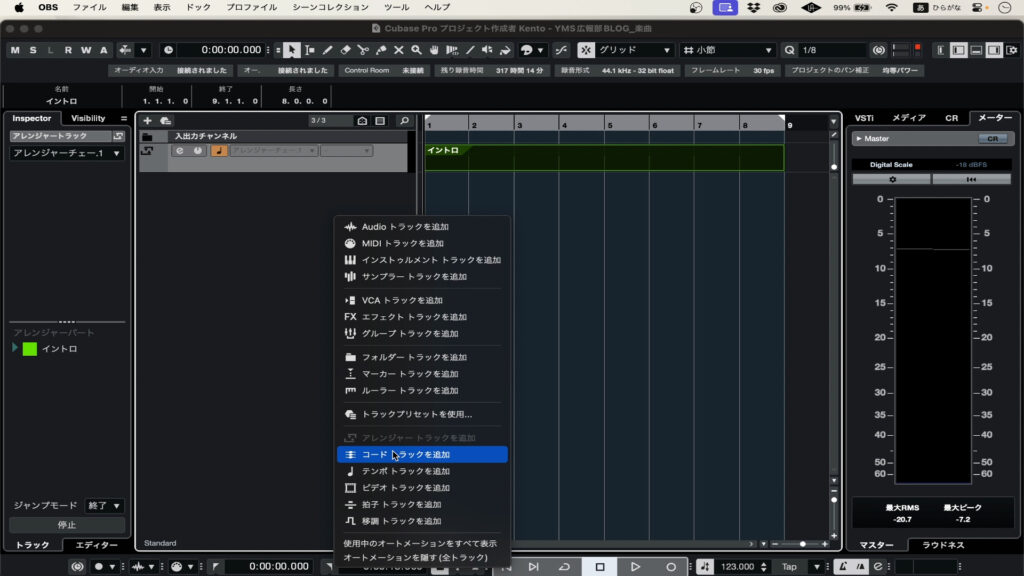
Task: Open Wi-Fi status in the menu bar
Action: (x=891, y=8)
